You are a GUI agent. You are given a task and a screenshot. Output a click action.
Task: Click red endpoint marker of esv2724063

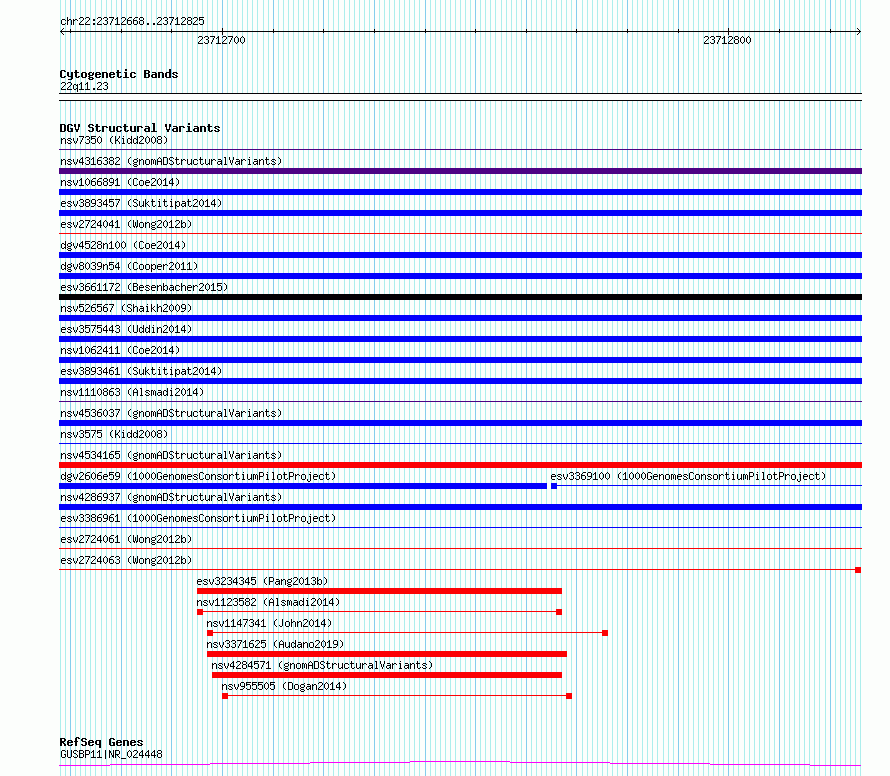(x=858, y=570)
